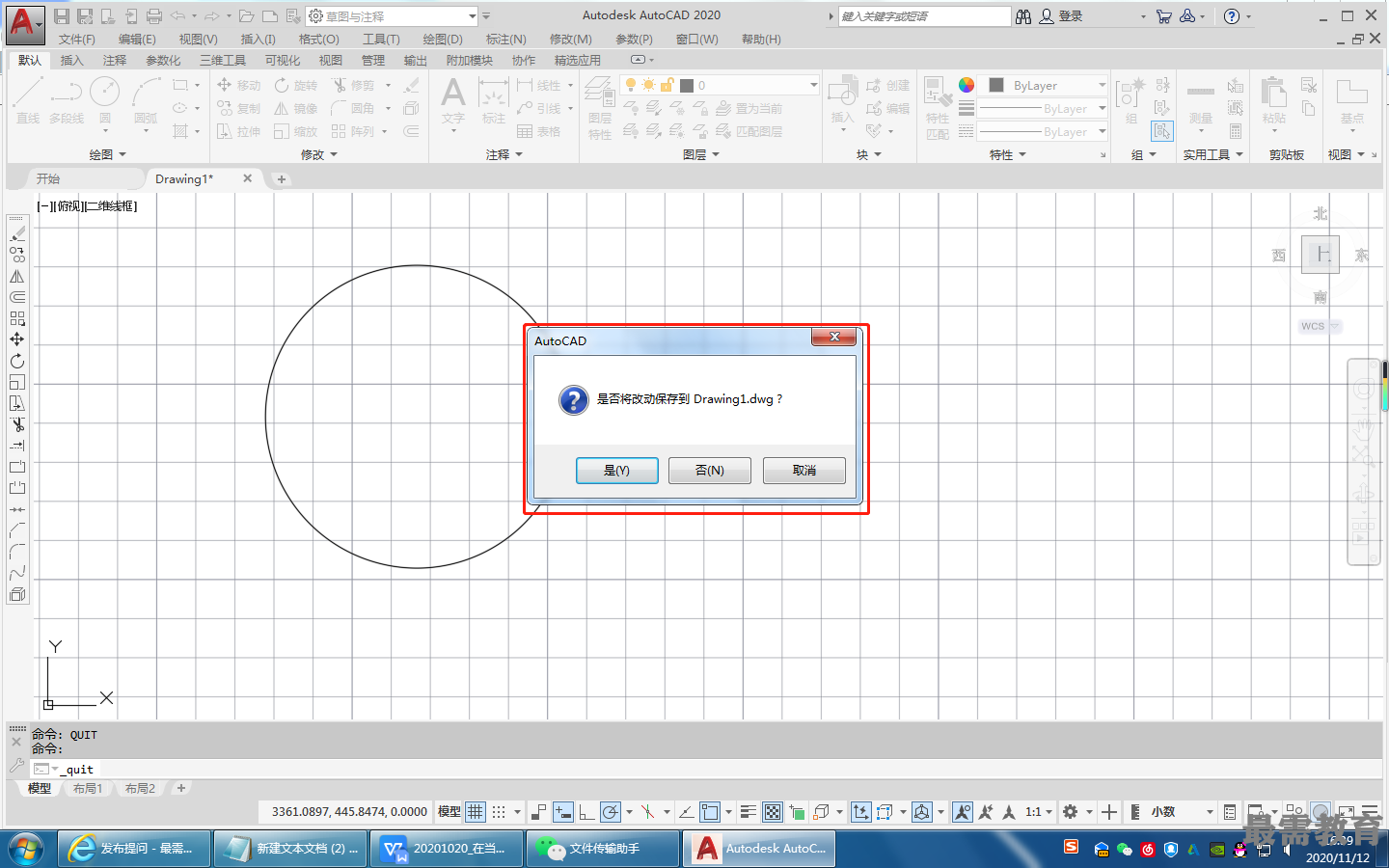Image resolution: width=1389 pixels, height=868 pixels.
Task: Click the gray layer color swatch
Action: 687,85
